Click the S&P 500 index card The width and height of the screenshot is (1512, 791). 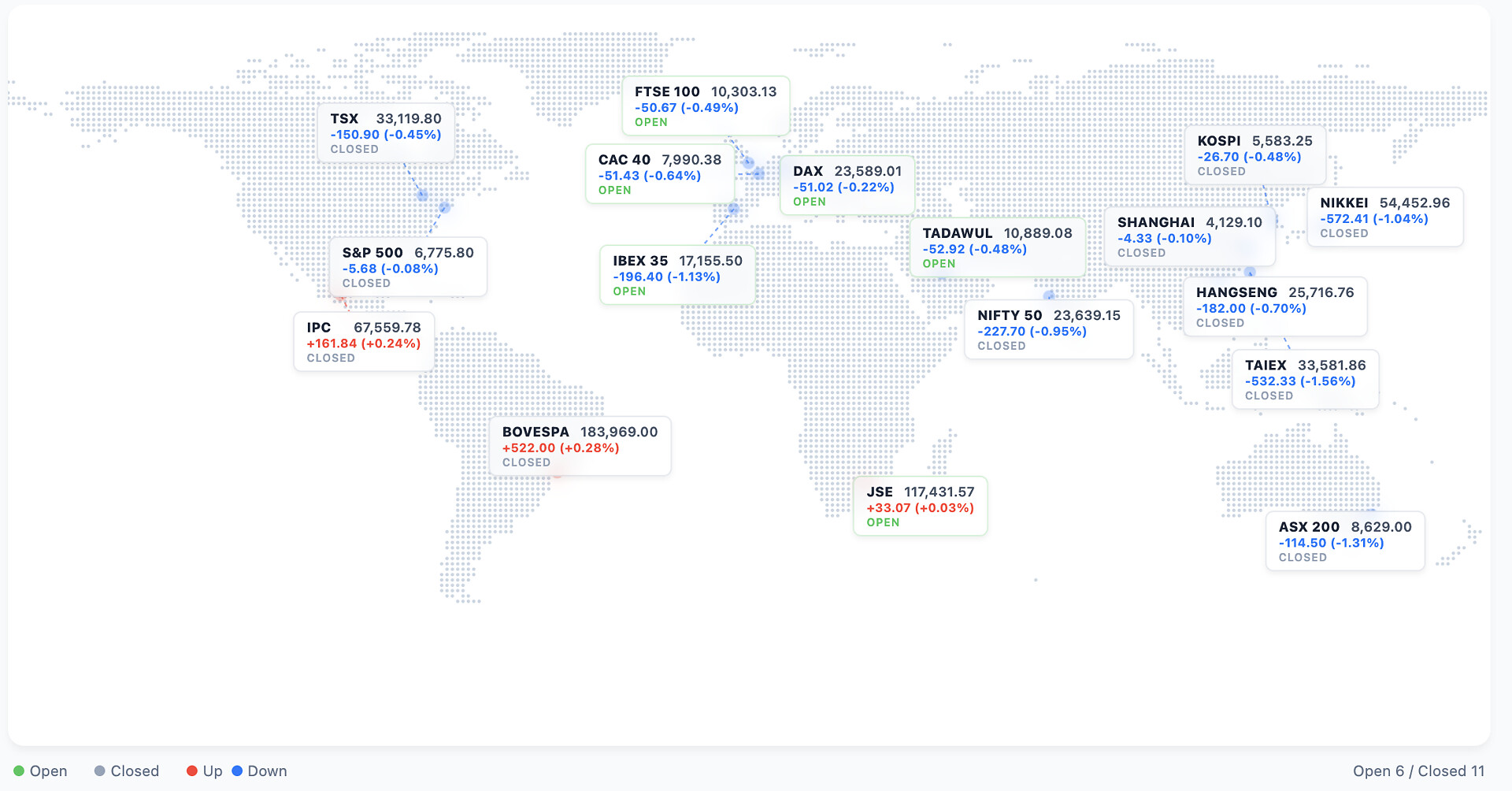(x=408, y=267)
